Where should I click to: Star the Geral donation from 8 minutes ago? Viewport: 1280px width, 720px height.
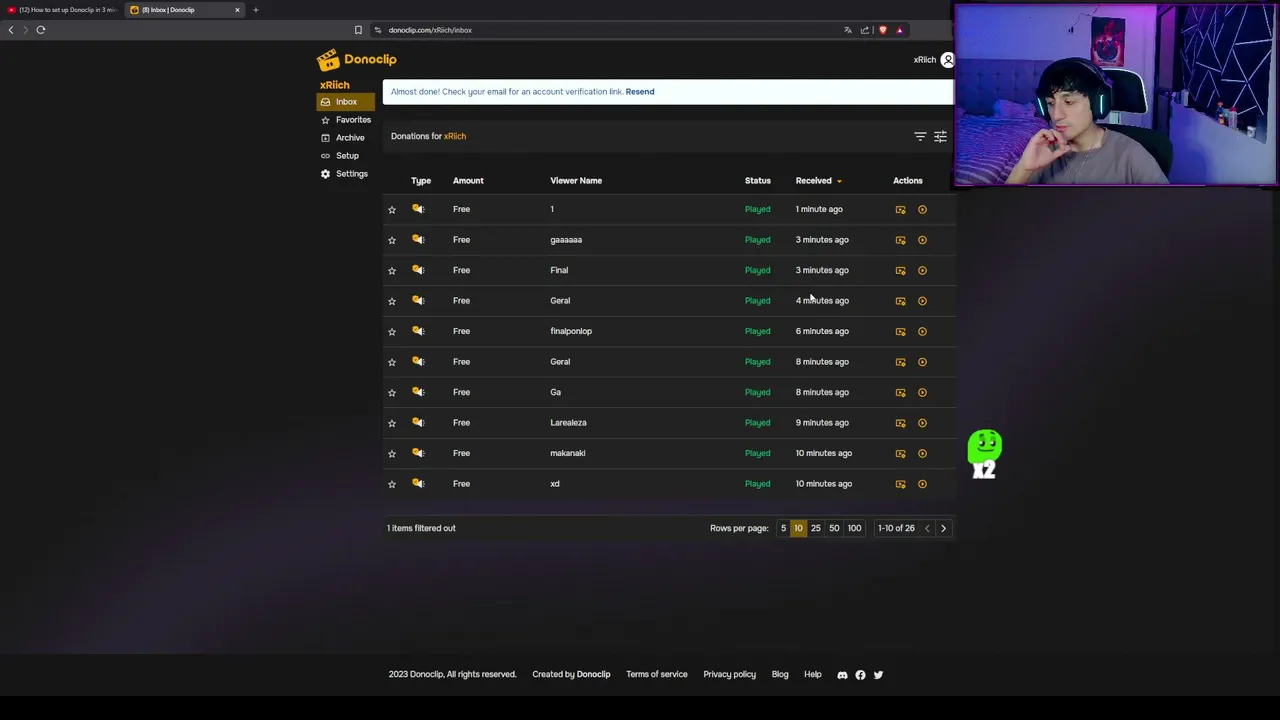(x=392, y=362)
